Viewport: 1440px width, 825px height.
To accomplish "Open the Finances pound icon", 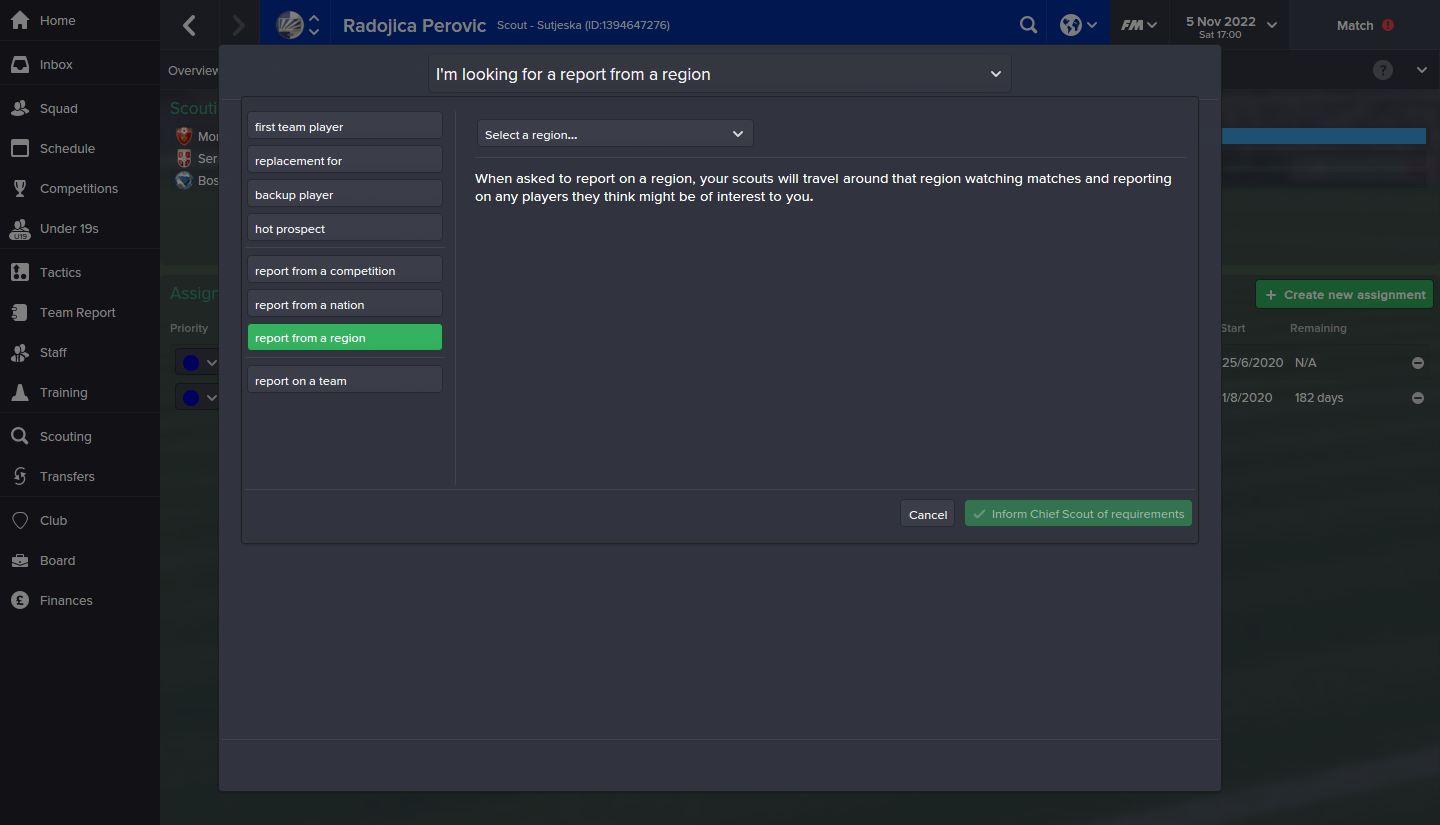I will coord(20,600).
